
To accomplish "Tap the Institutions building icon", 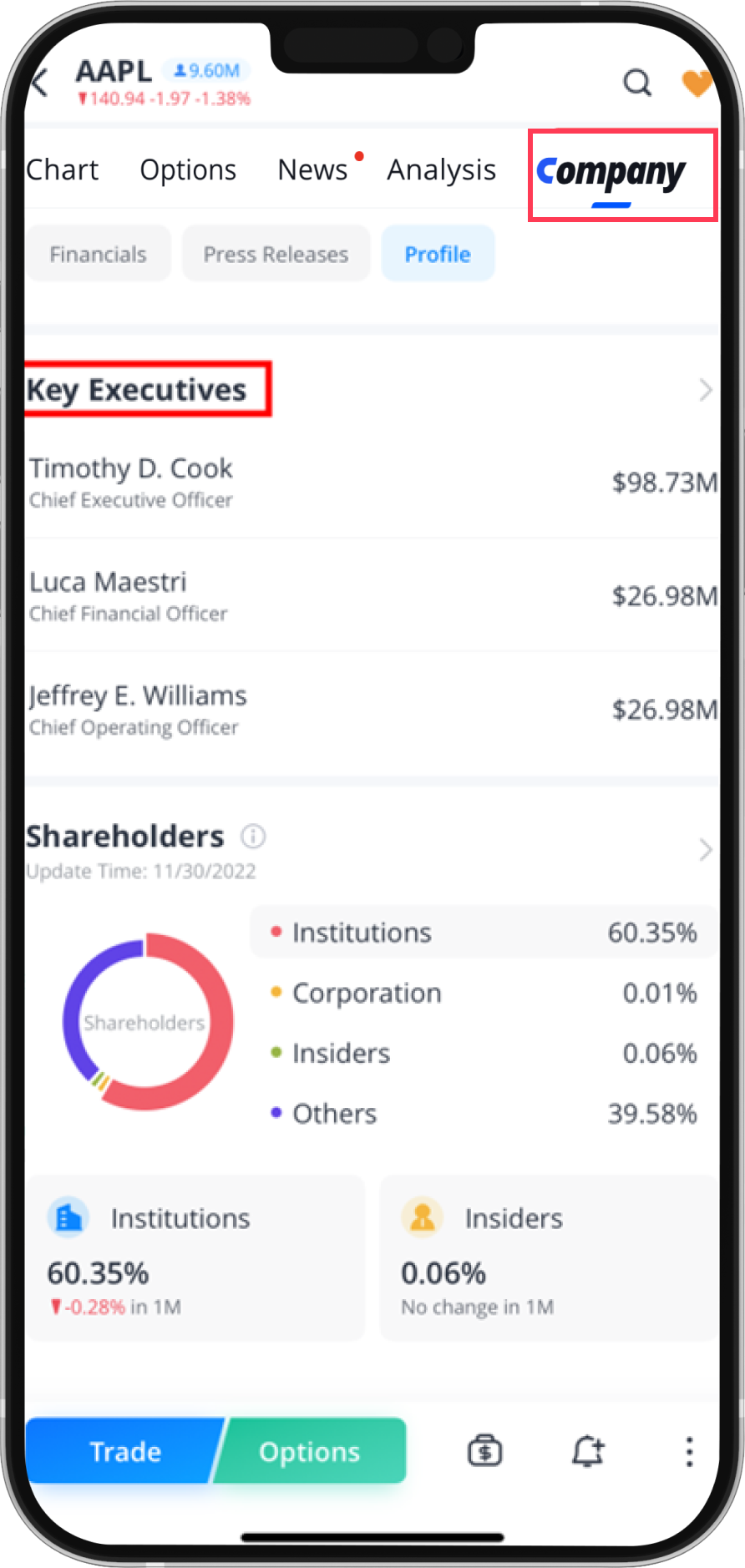I will pyautogui.click(x=68, y=1216).
